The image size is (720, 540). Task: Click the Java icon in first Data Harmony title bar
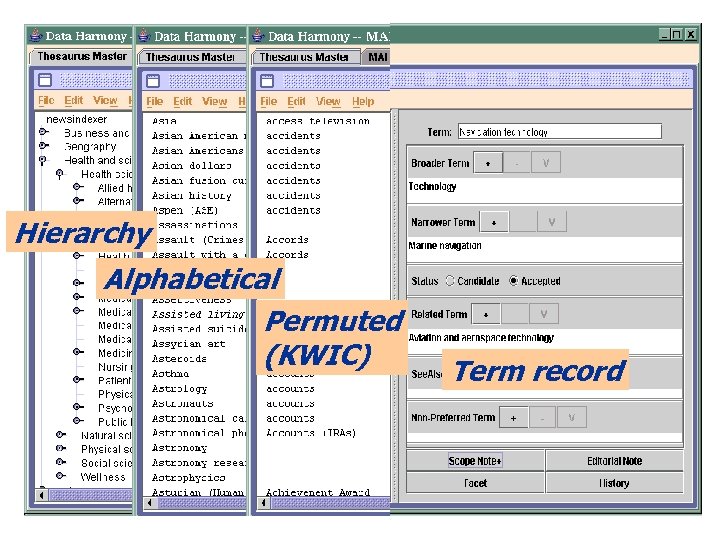tap(35, 35)
